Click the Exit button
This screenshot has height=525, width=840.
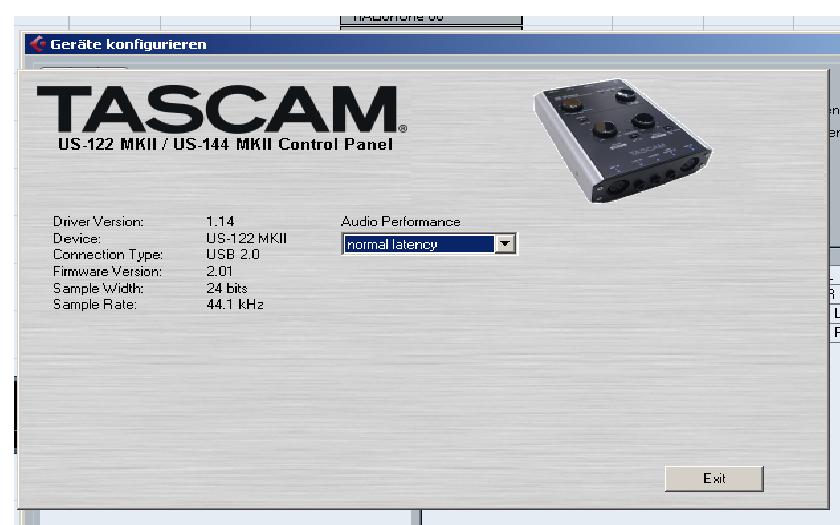tap(714, 478)
